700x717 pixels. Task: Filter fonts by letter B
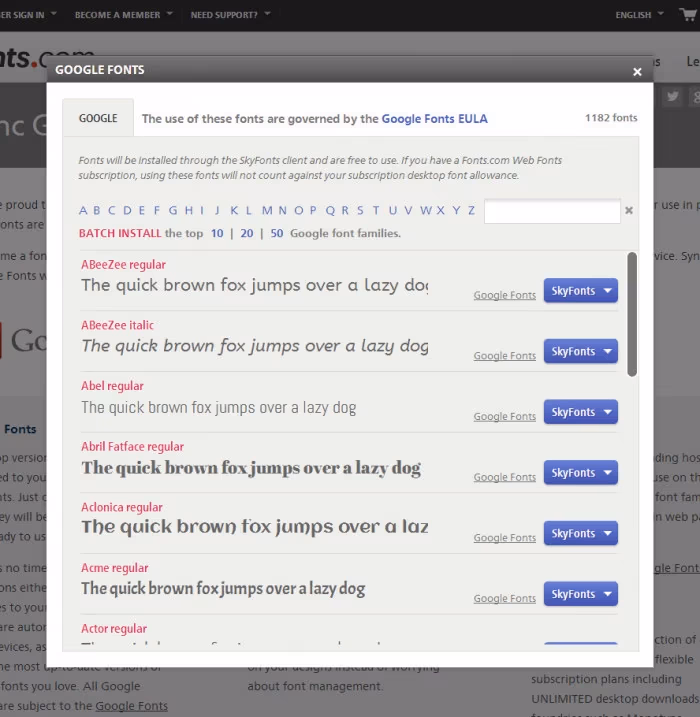coord(96,210)
